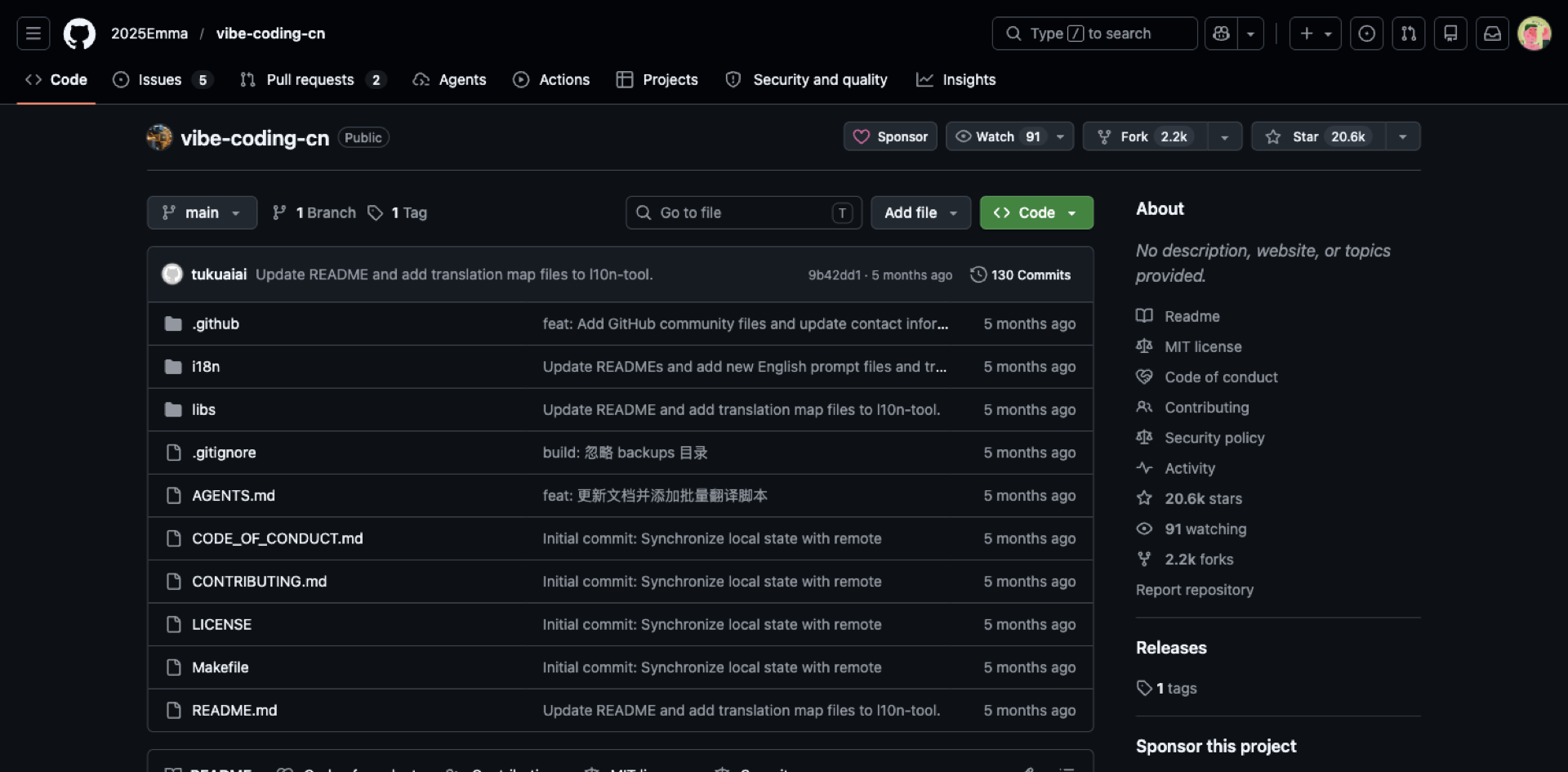Open the AGENTS.md file
The height and width of the screenshot is (772, 1568).
click(234, 495)
